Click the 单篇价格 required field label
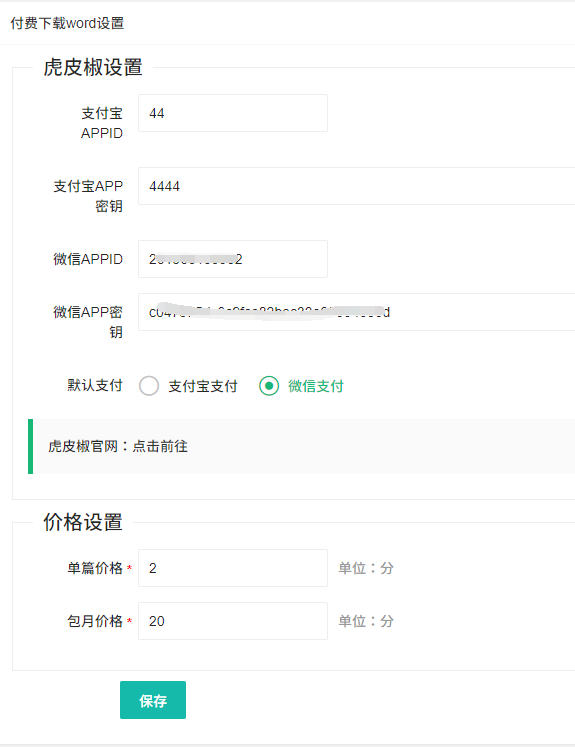This screenshot has height=747, width=575. point(95,568)
